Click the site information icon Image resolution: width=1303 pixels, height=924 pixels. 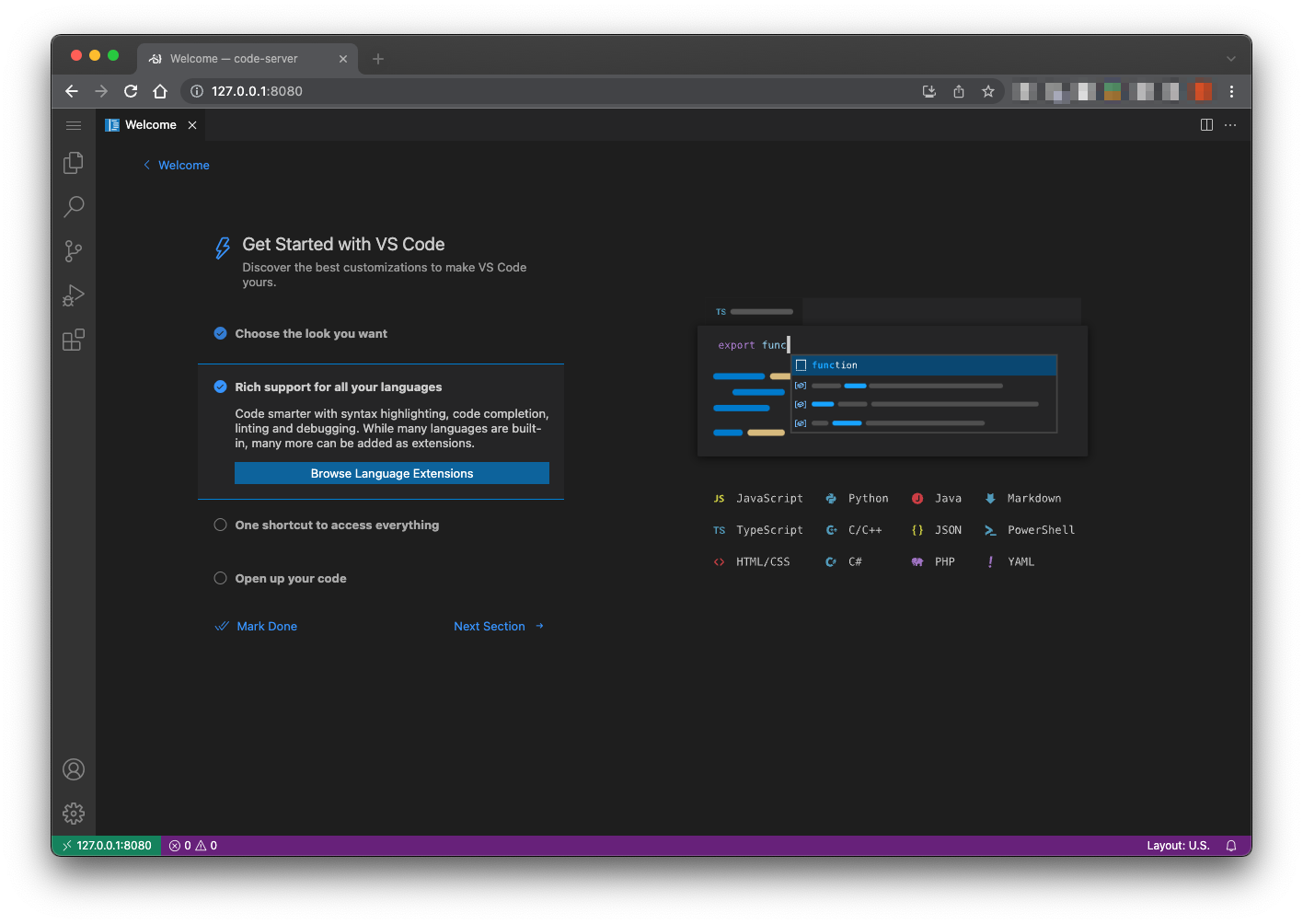click(197, 91)
